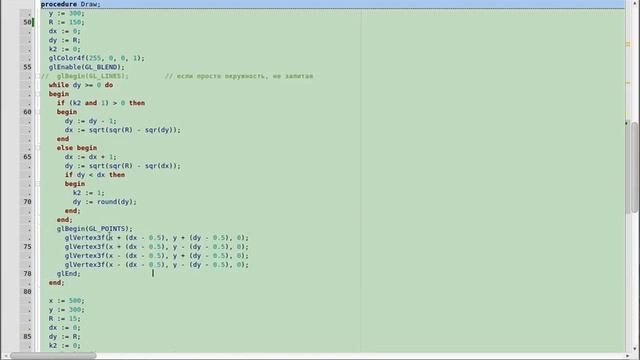The height and width of the screenshot is (360, 640).
Task: Click the vertical scrollbar down arrow
Action: [634, 349]
